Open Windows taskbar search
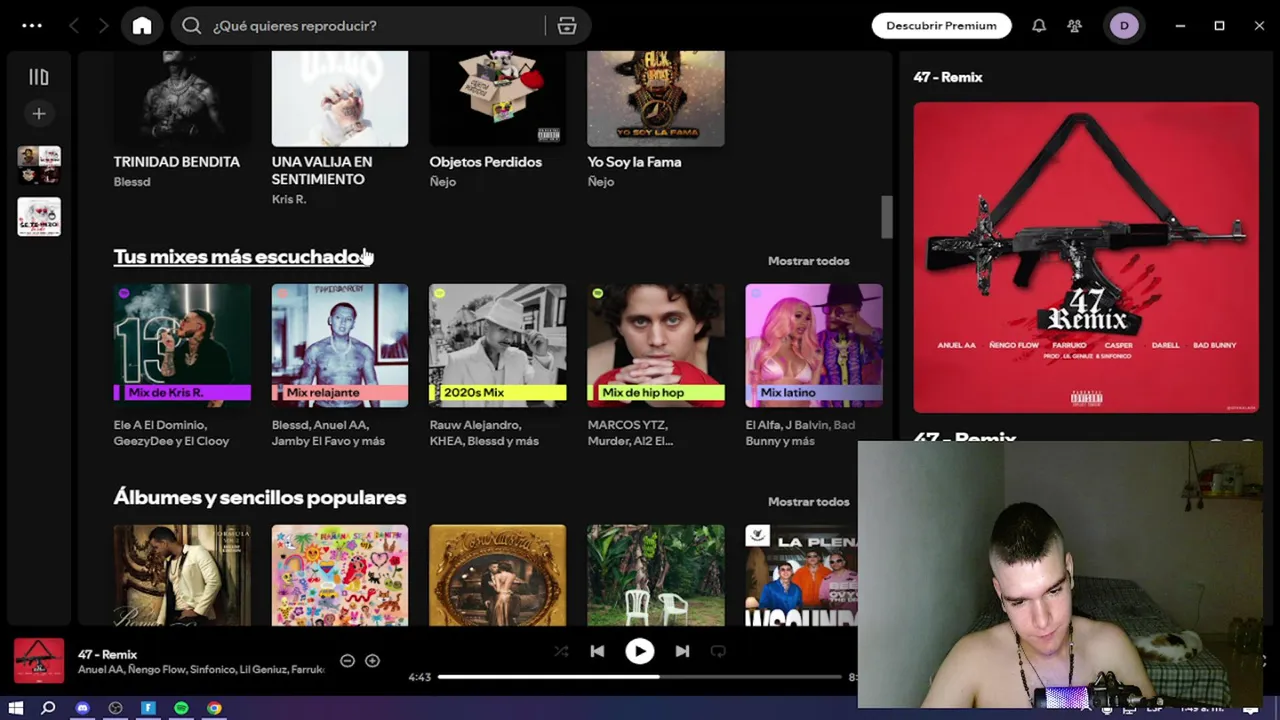Screen dimensions: 1280x720 pyautogui.click(x=48, y=708)
